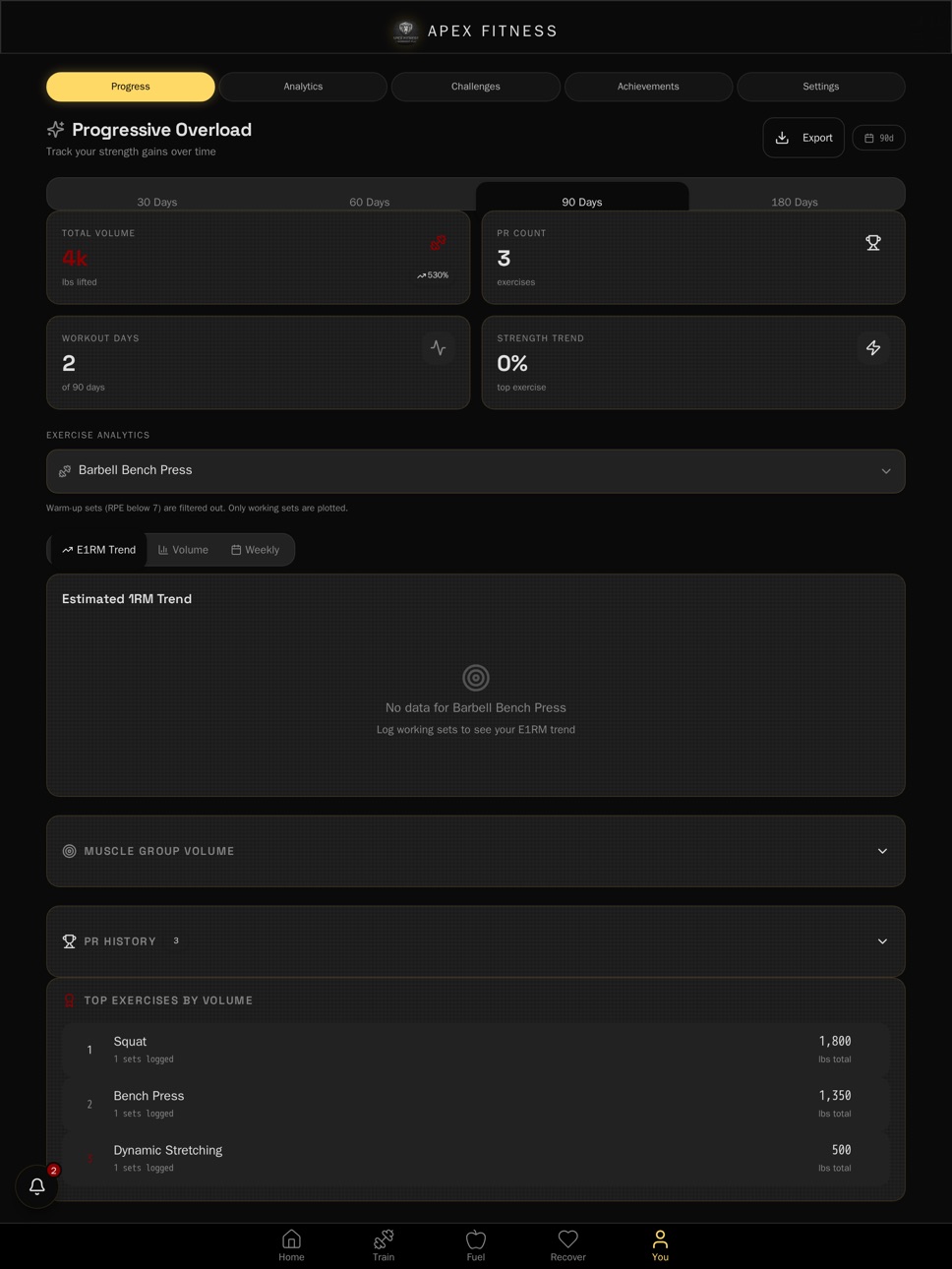Click the Export button
Image resolution: width=952 pixels, height=1269 pixels.
click(803, 138)
